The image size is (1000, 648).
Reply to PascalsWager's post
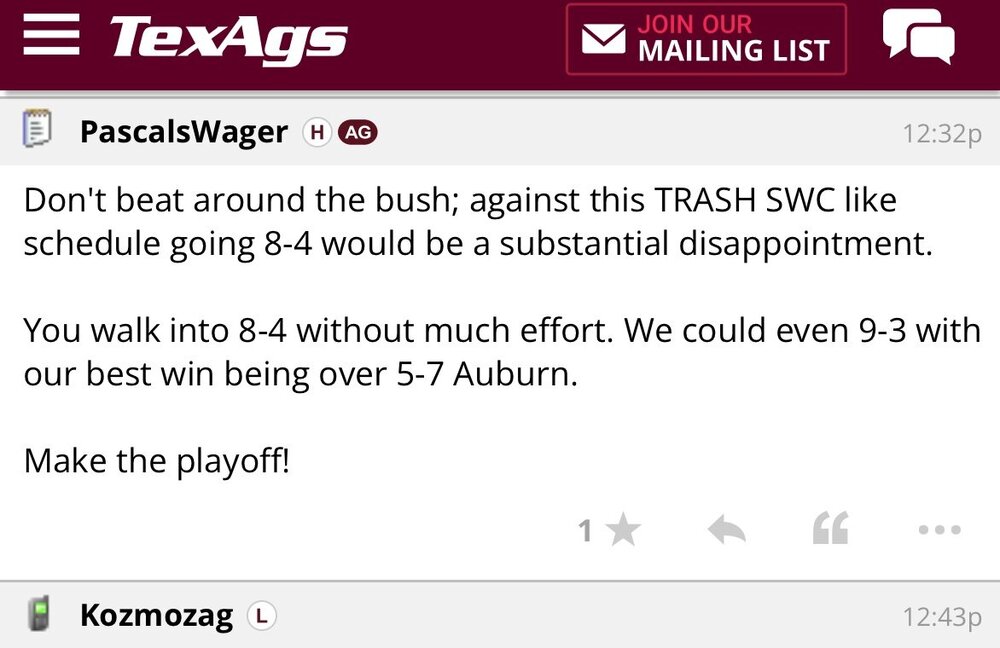coord(727,531)
